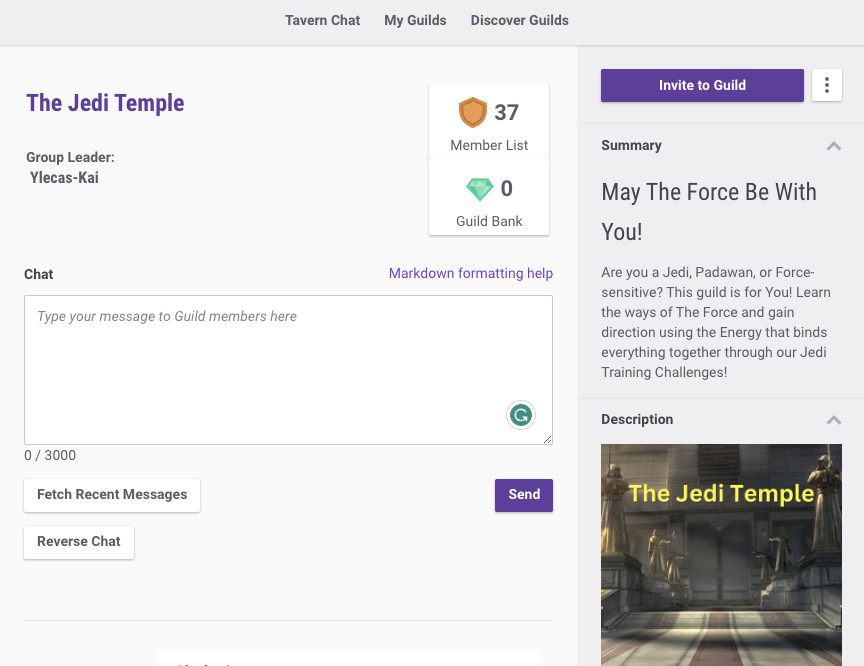Click the guild summary paragraph text
The height and width of the screenshot is (666, 864).
pyautogui.click(x=716, y=322)
